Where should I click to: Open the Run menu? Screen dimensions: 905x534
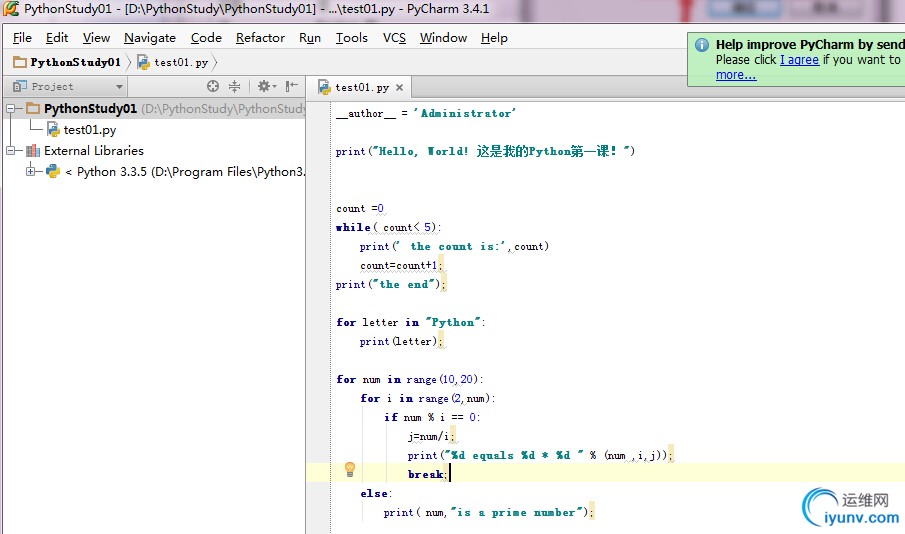tap(309, 38)
